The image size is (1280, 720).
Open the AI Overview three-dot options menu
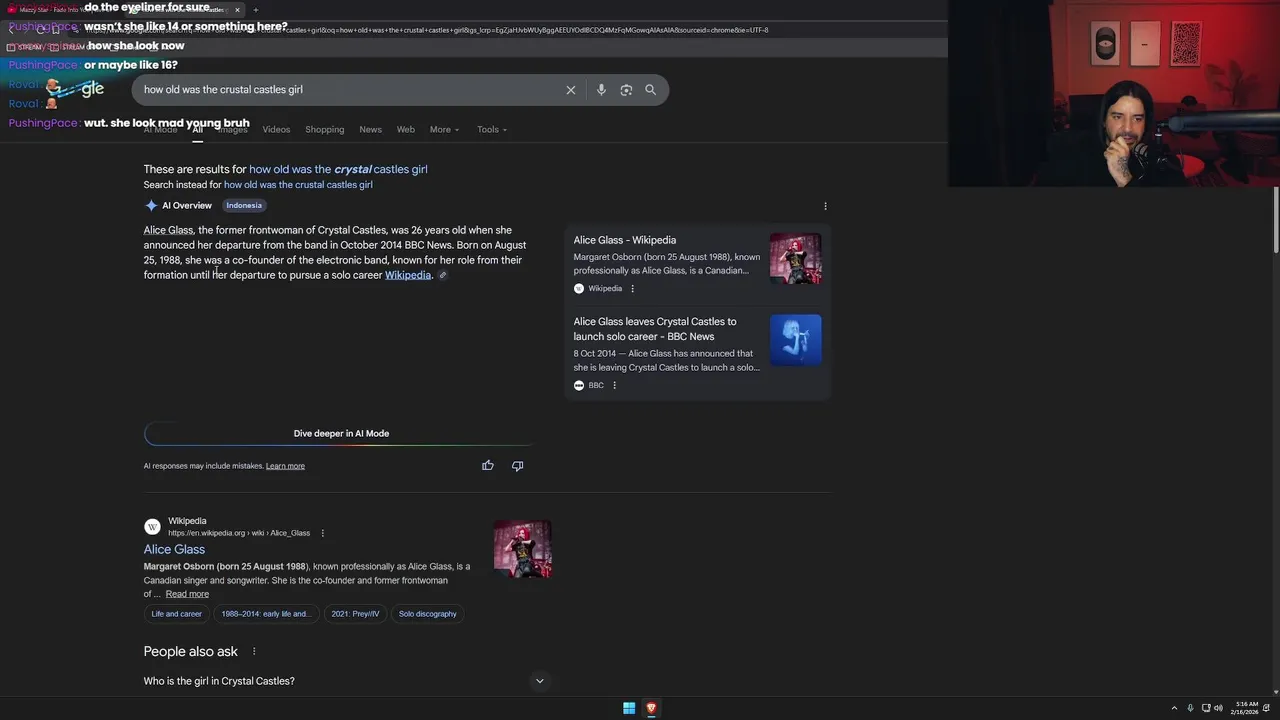click(825, 206)
